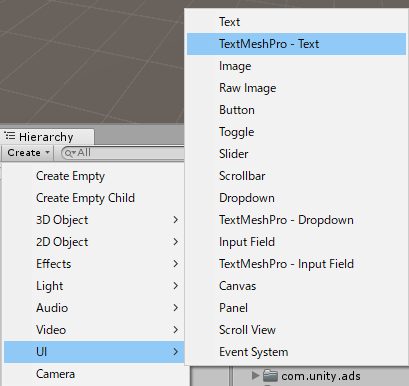Pick Raw Image from the submenu

pos(296,88)
